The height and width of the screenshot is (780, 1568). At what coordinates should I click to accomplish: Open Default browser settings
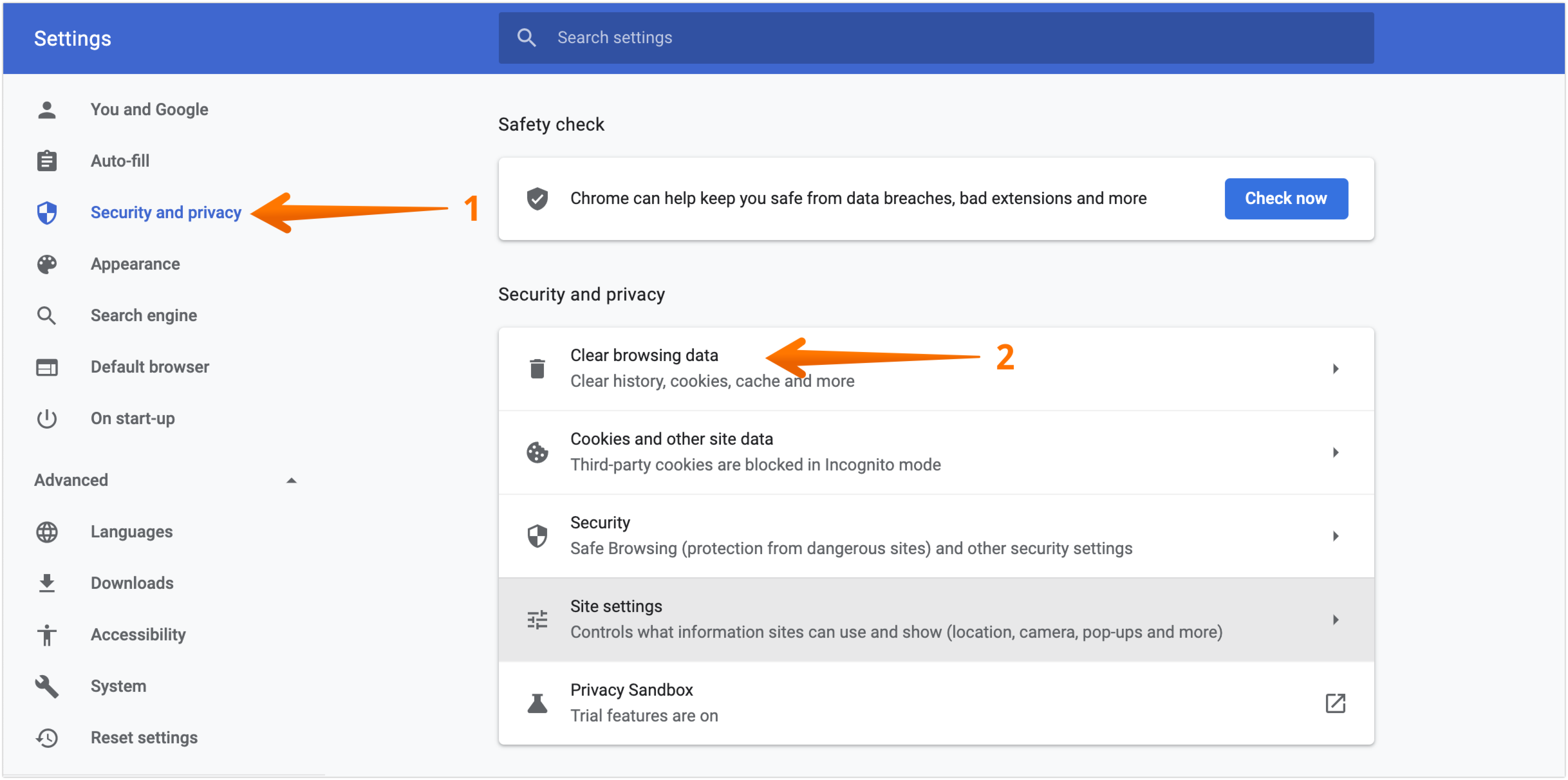point(149,367)
